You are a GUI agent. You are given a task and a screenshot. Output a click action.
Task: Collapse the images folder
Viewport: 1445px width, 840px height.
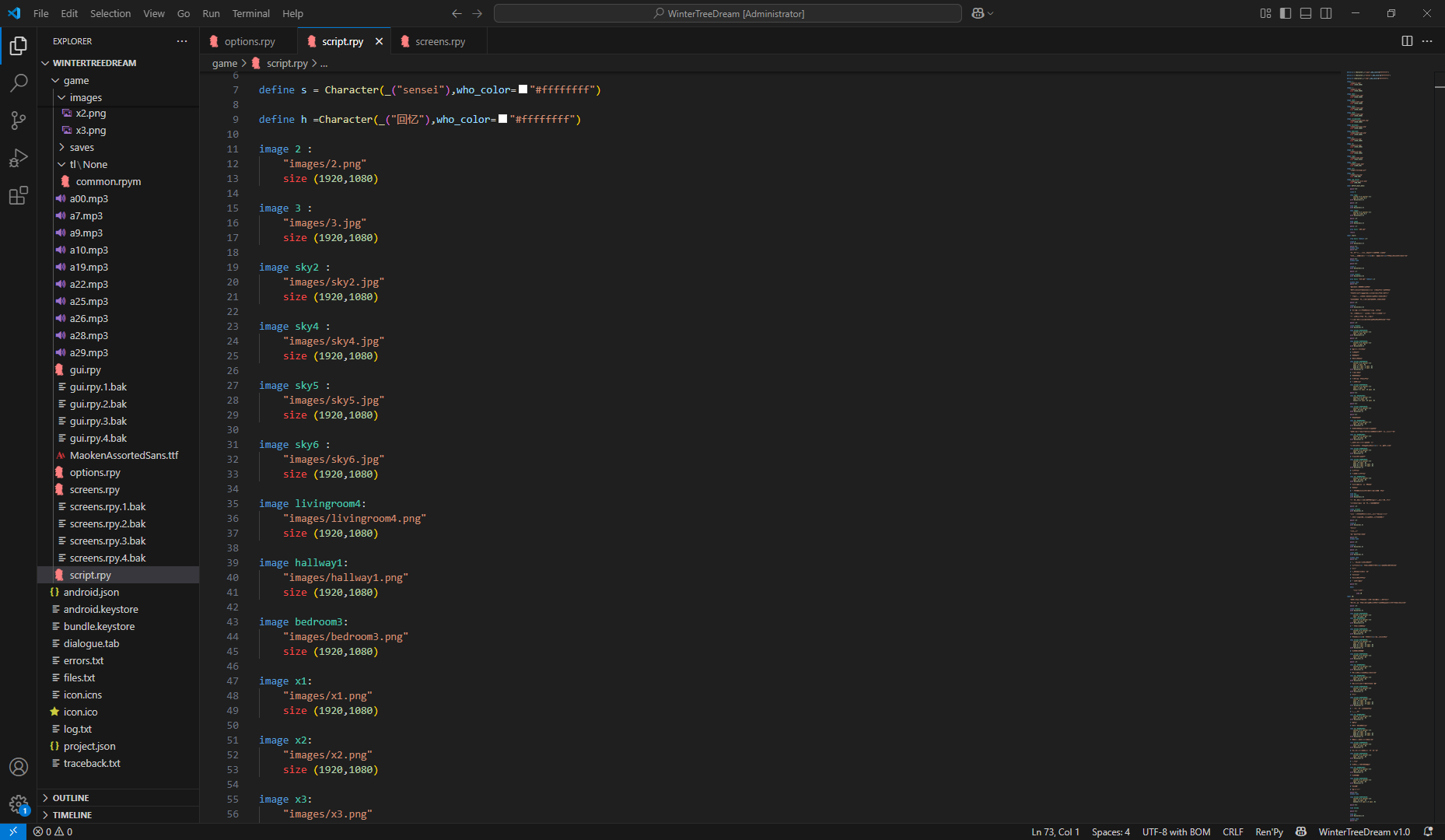[86, 98]
